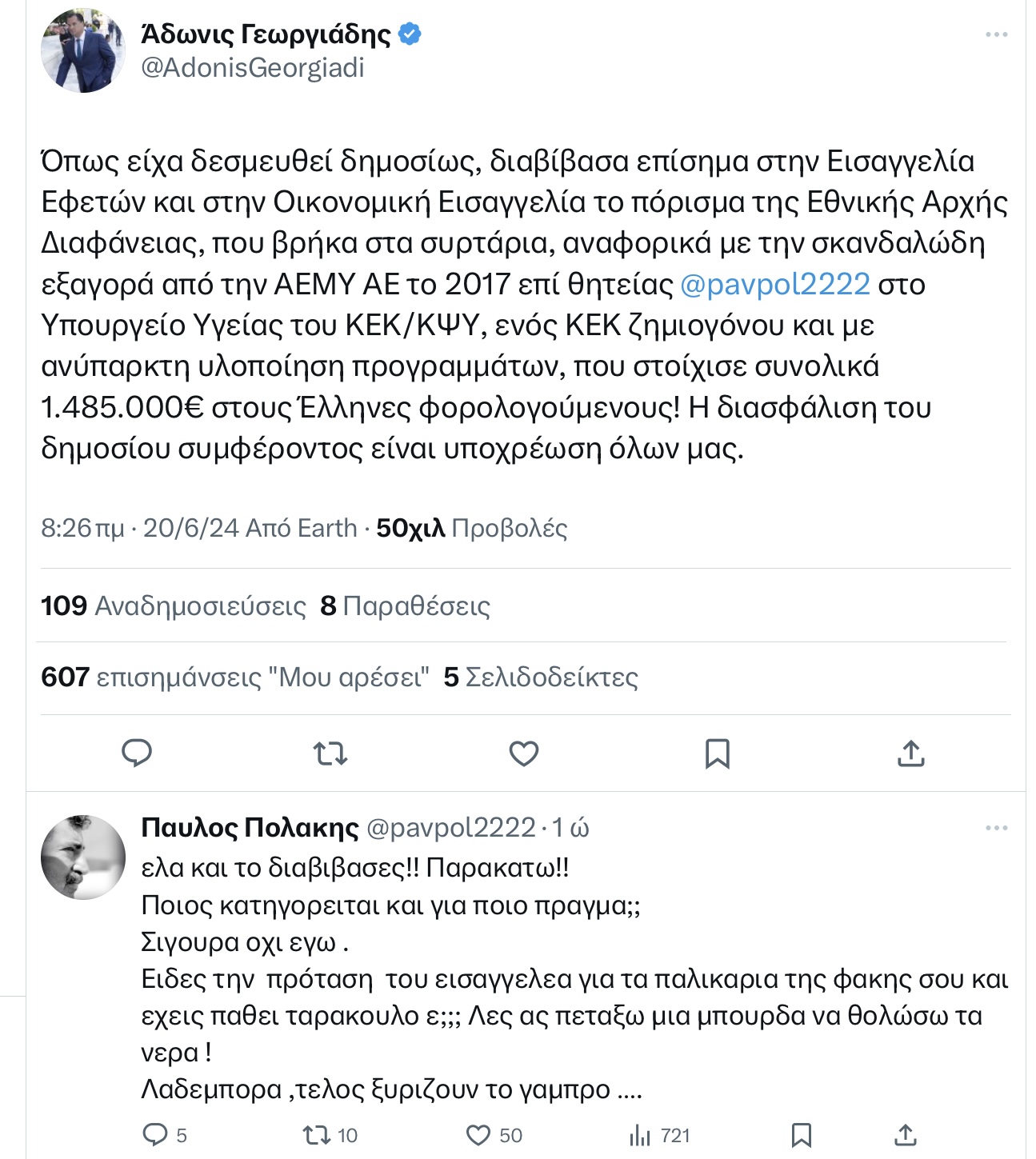The image size is (1036, 1159).
Task: Click the @pavpol2222 mention in tweet
Action: 774,284
